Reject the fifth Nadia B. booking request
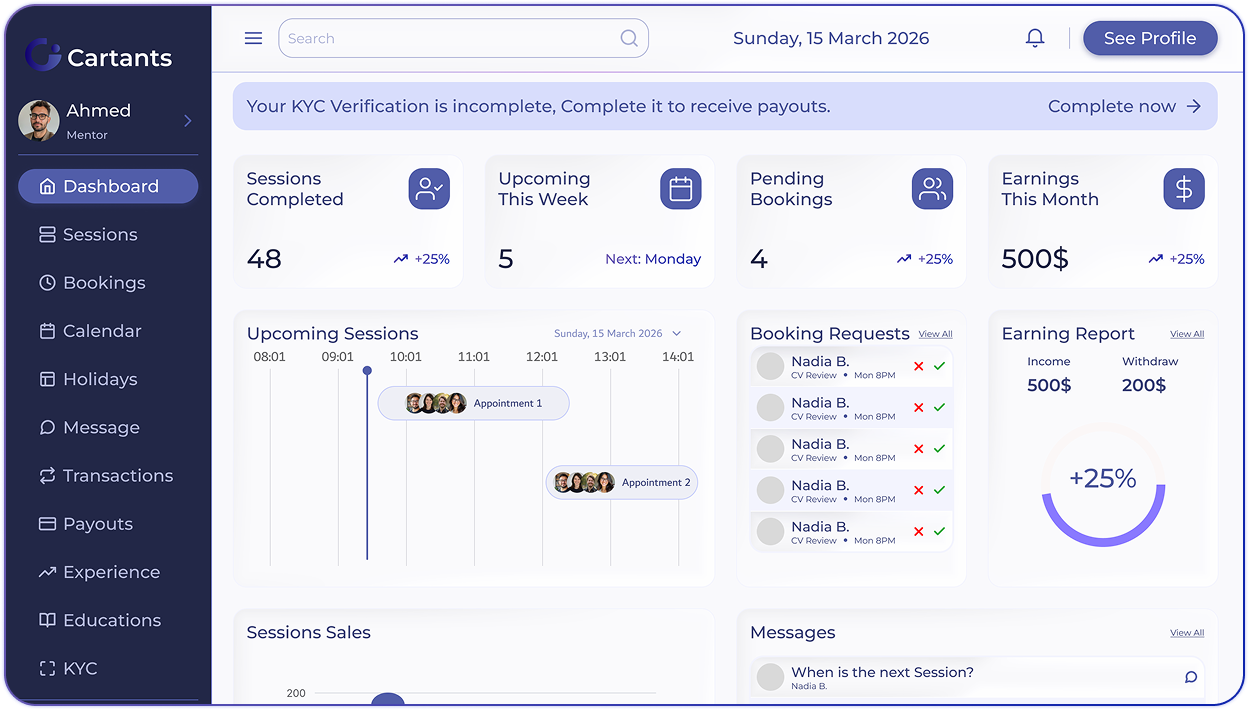 click(x=918, y=531)
